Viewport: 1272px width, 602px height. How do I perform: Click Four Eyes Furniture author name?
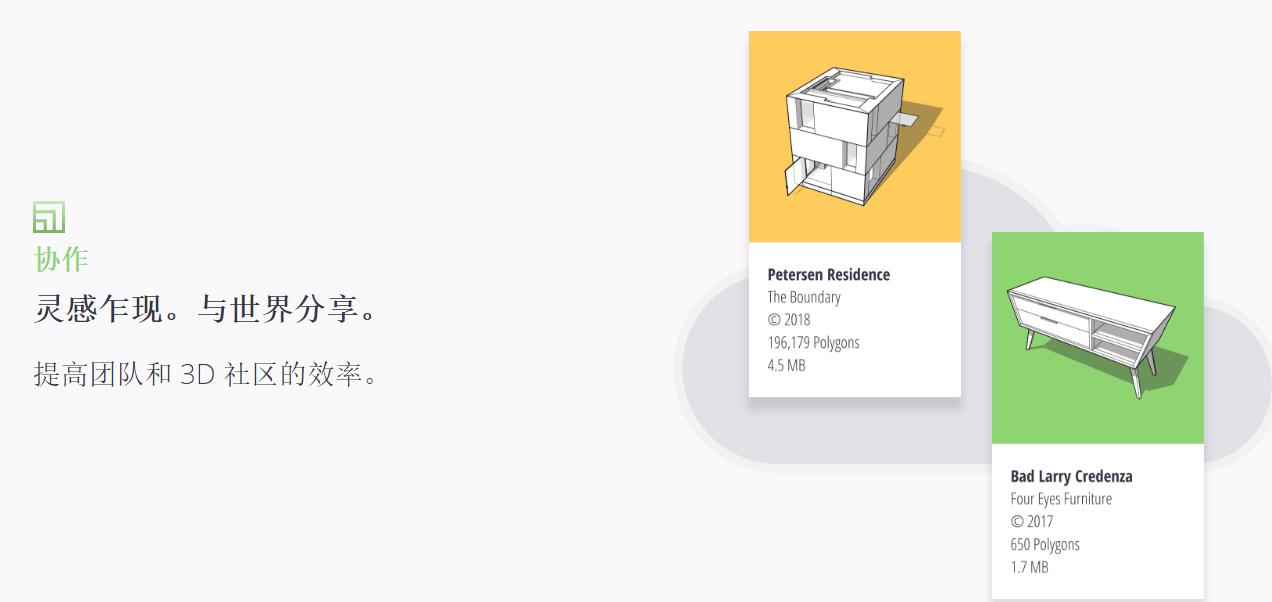tap(1060, 499)
